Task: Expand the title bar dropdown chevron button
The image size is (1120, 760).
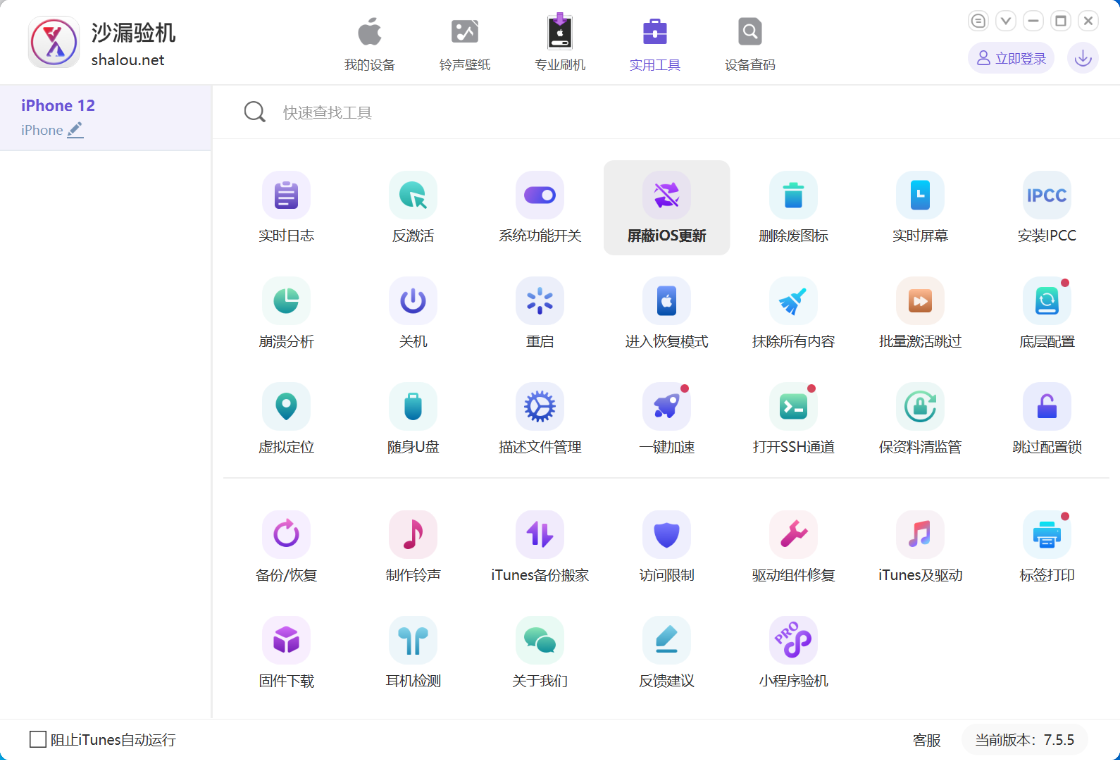Action: pos(1006,21)
